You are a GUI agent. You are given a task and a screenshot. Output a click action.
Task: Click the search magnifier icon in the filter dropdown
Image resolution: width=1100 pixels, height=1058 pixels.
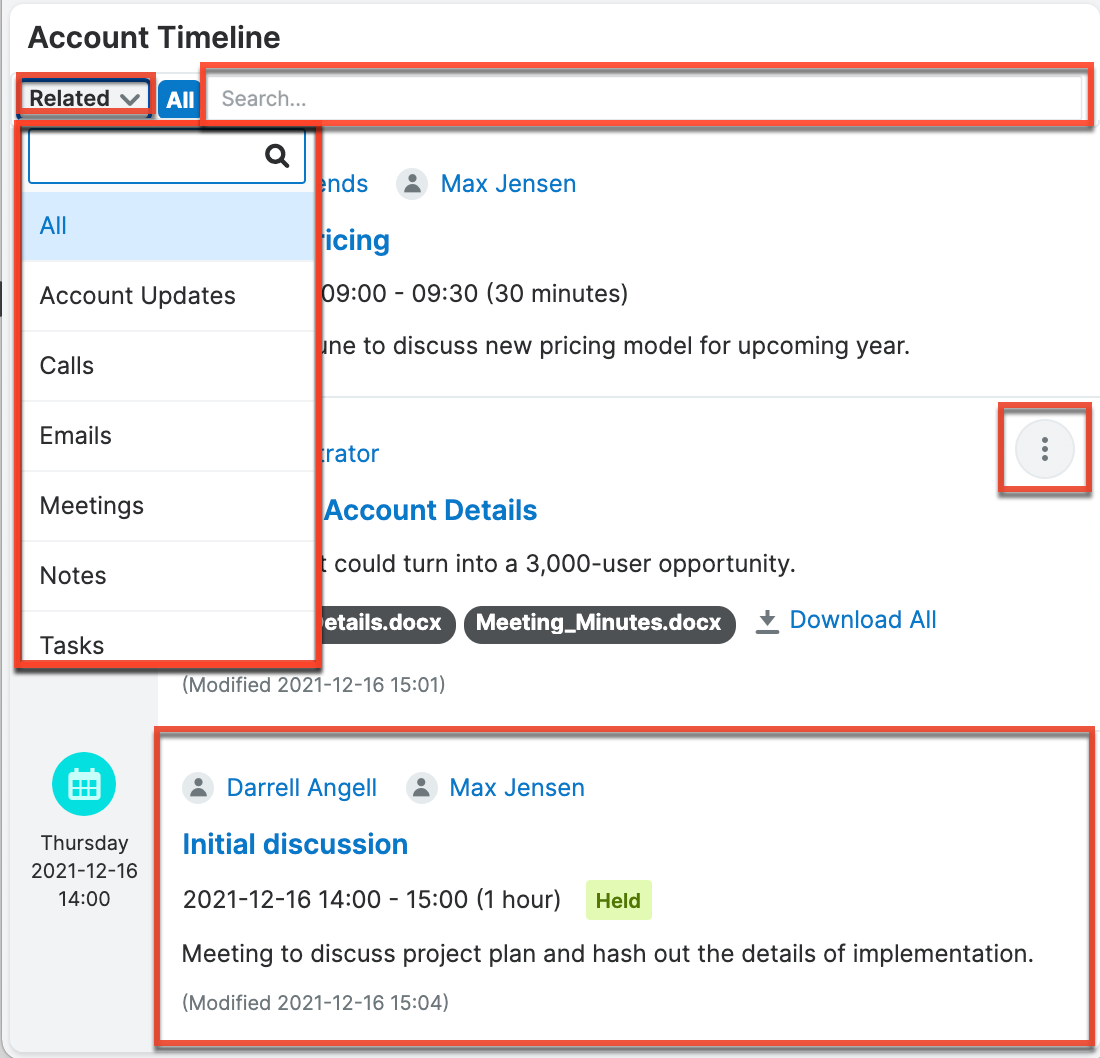click(276, 156)
